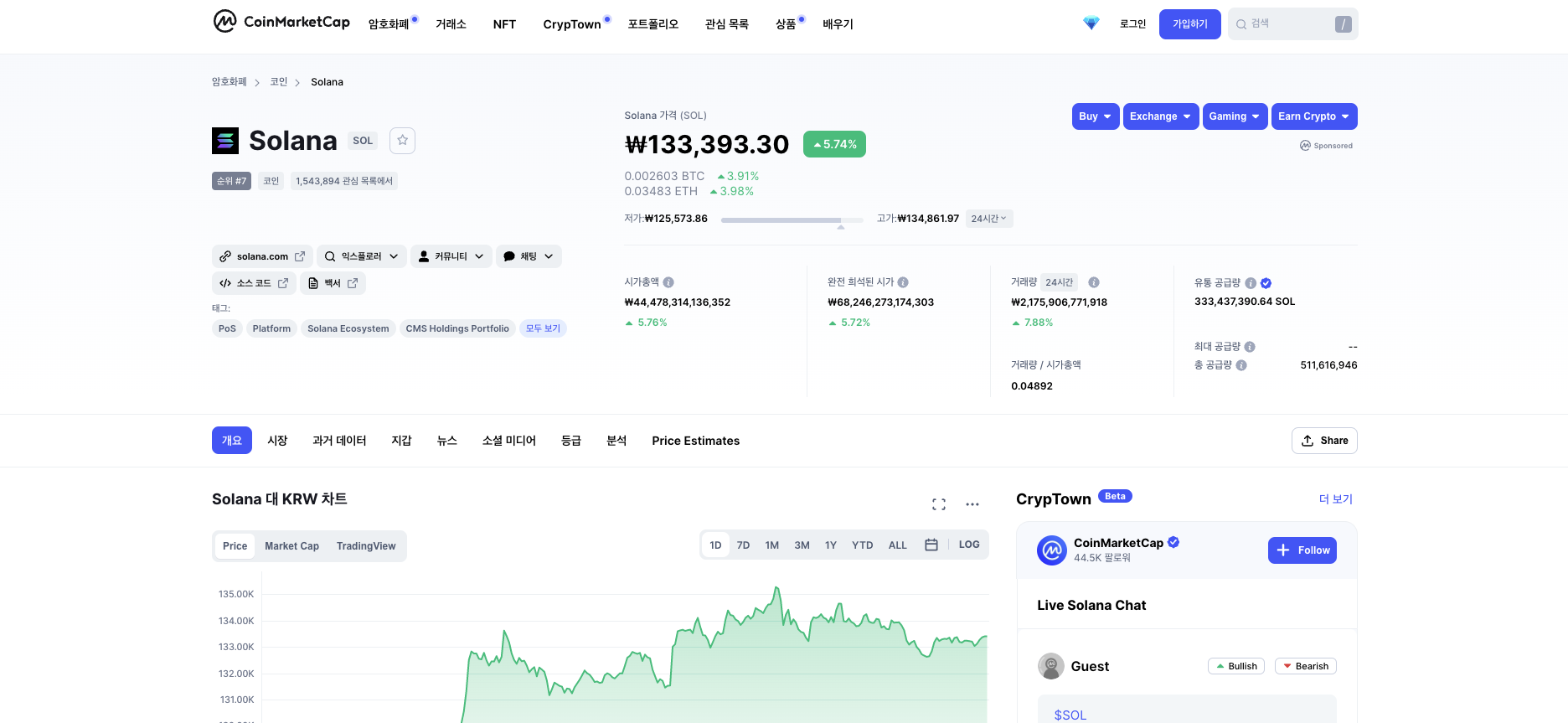Click the circulating supply verified badge

(1266, 283)
